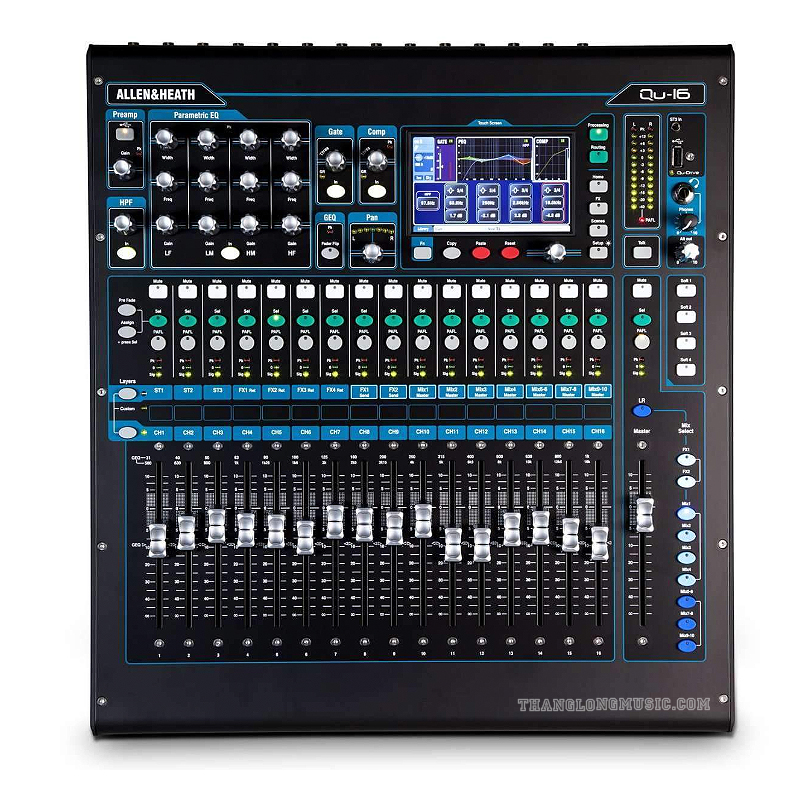This screenshot has width=800, height=800.
Task: Click the touchscreen rotary encoder
Action: tap(555, 252)
